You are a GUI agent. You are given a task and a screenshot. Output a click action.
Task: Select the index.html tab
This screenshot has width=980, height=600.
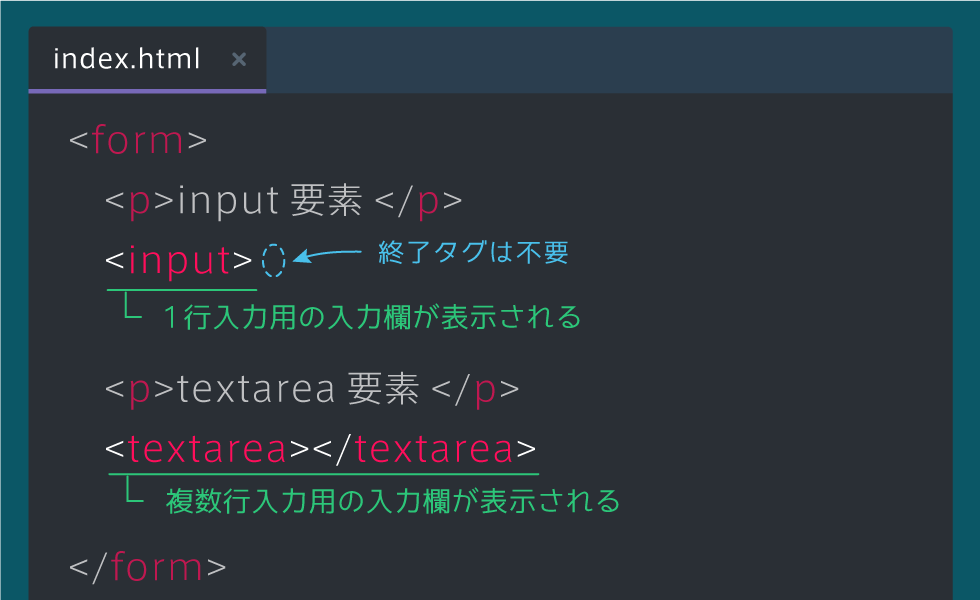point(127,60)
